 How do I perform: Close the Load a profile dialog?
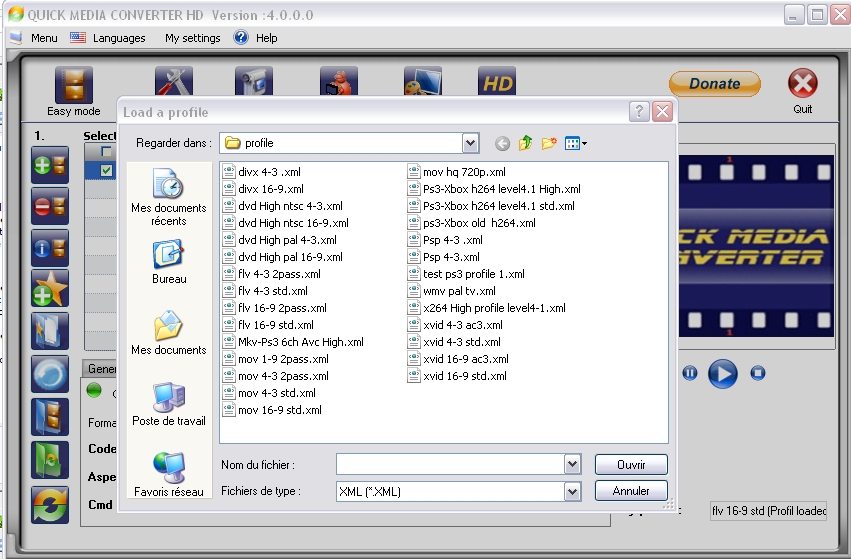coord(663,112)
